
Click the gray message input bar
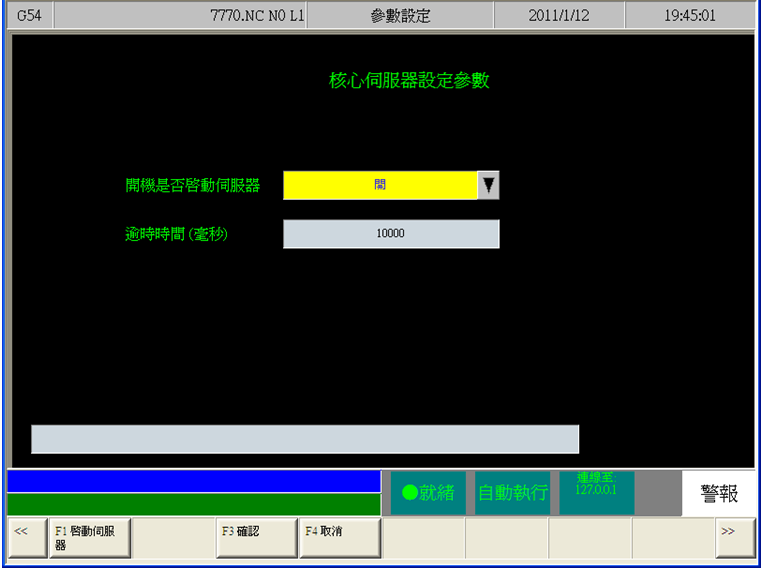[305, 439]
